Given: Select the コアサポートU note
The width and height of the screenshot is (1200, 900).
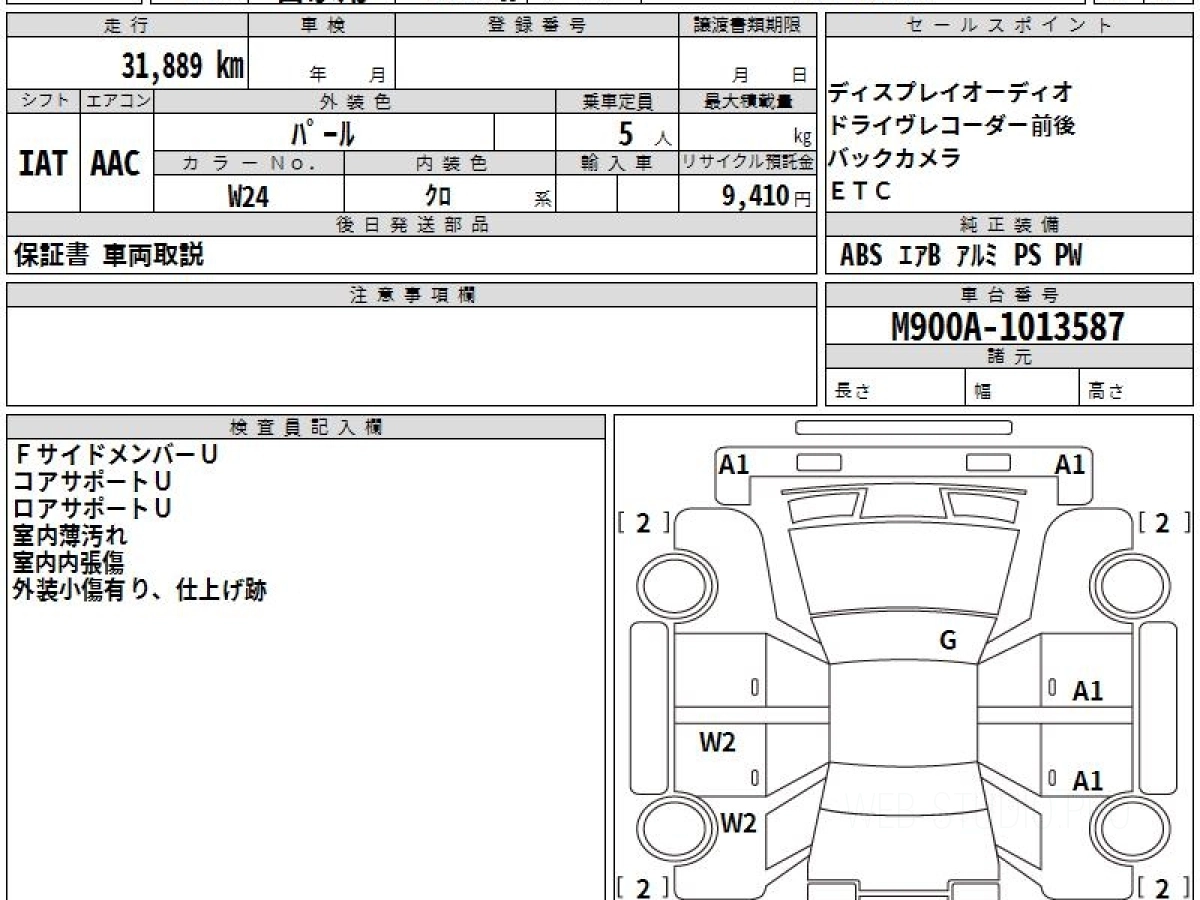Looking at the screenshot, I should 92,481.
